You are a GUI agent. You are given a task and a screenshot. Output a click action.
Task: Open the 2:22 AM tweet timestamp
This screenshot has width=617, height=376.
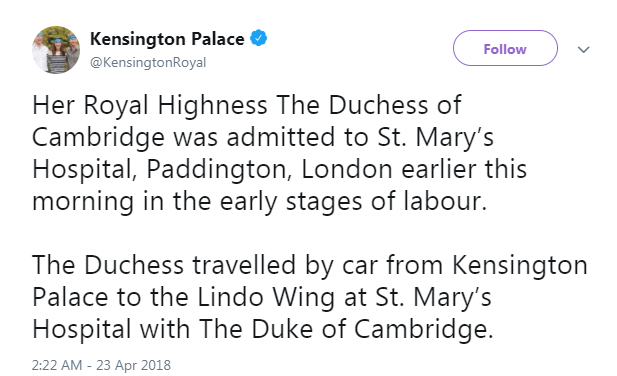tap(57, 365)
